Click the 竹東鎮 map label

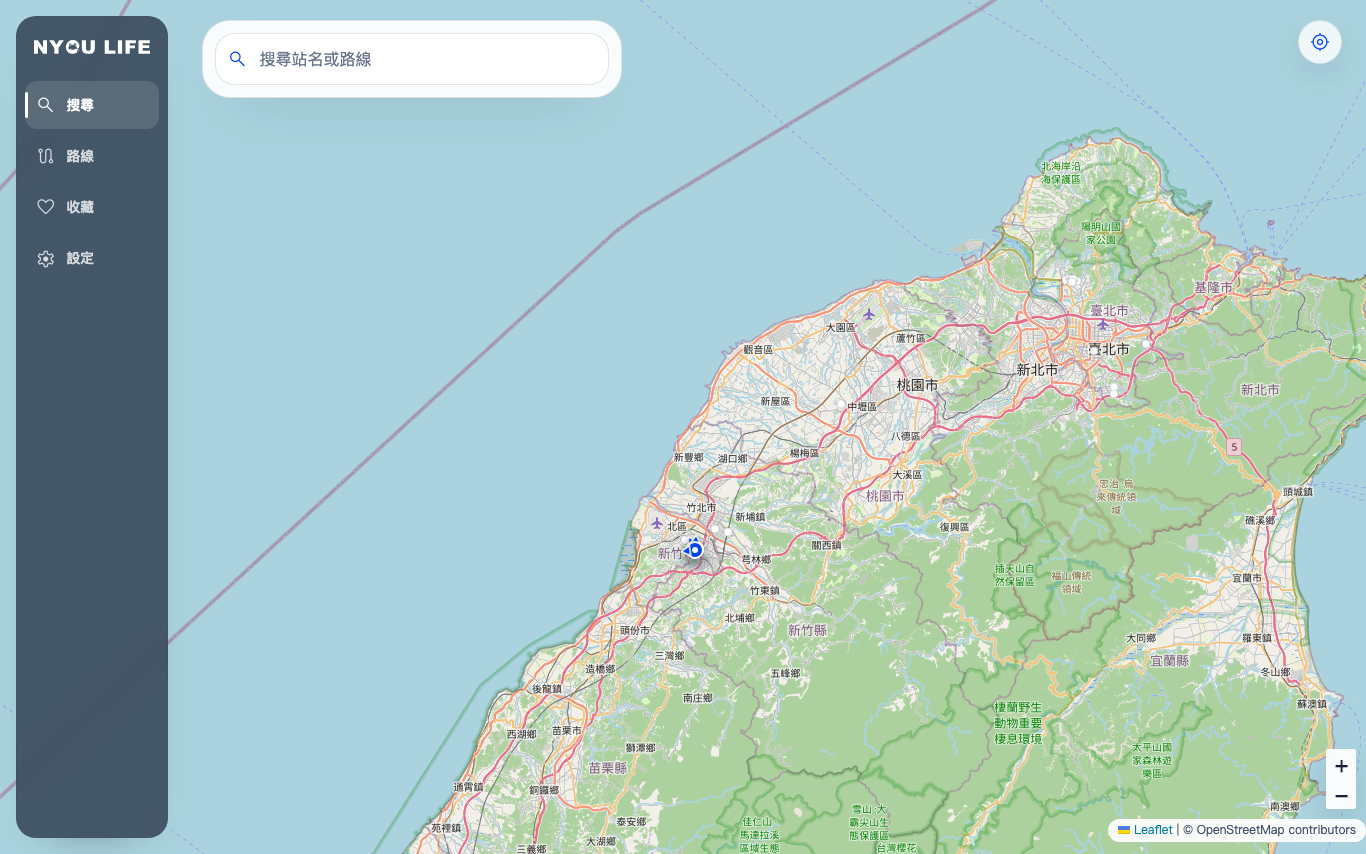pyautogui.click(x=764, y=592)
